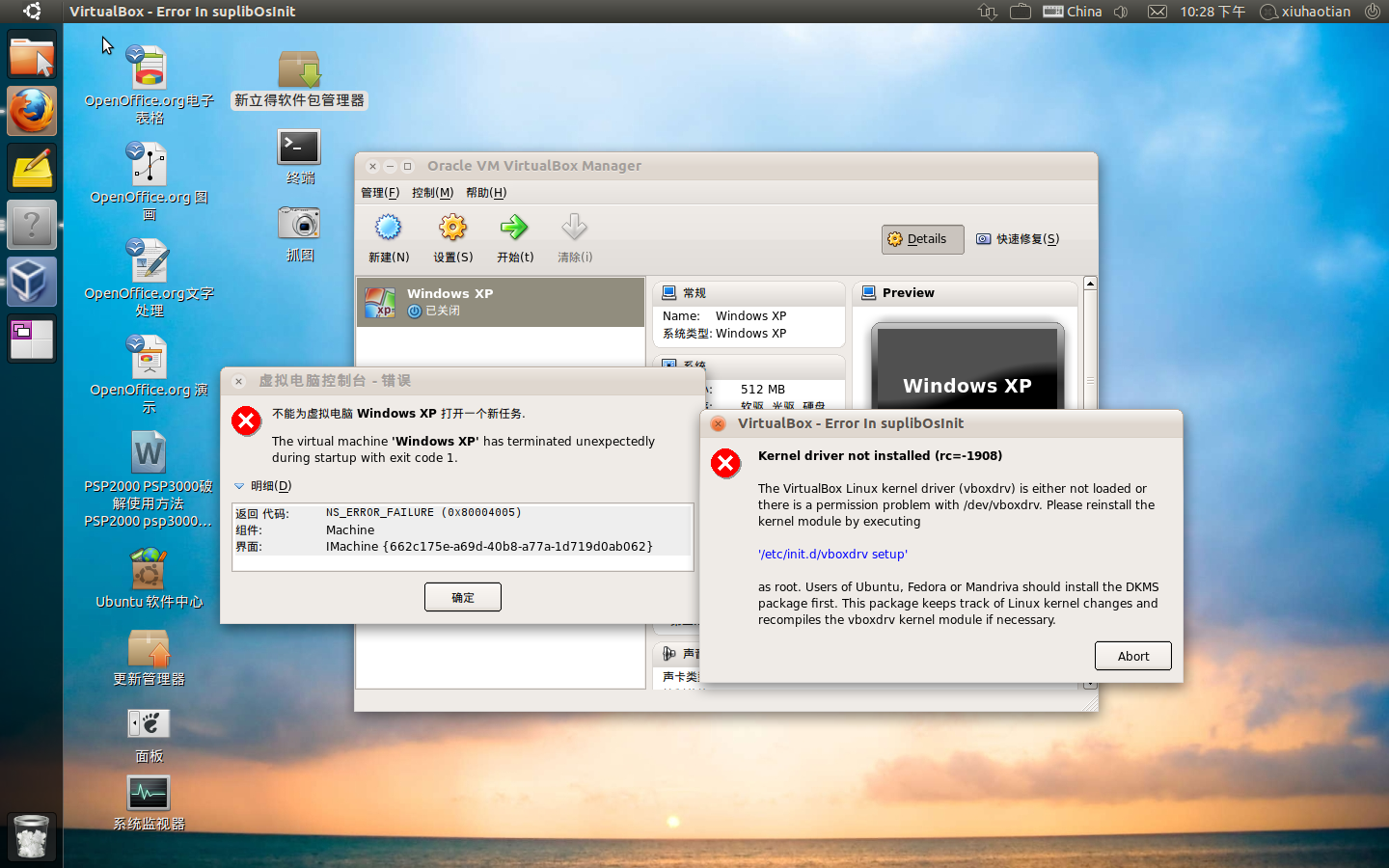1389x868 pixels.
Task: Click the Windows XP preview thumbnail
Action: click(x=967, y=368)
